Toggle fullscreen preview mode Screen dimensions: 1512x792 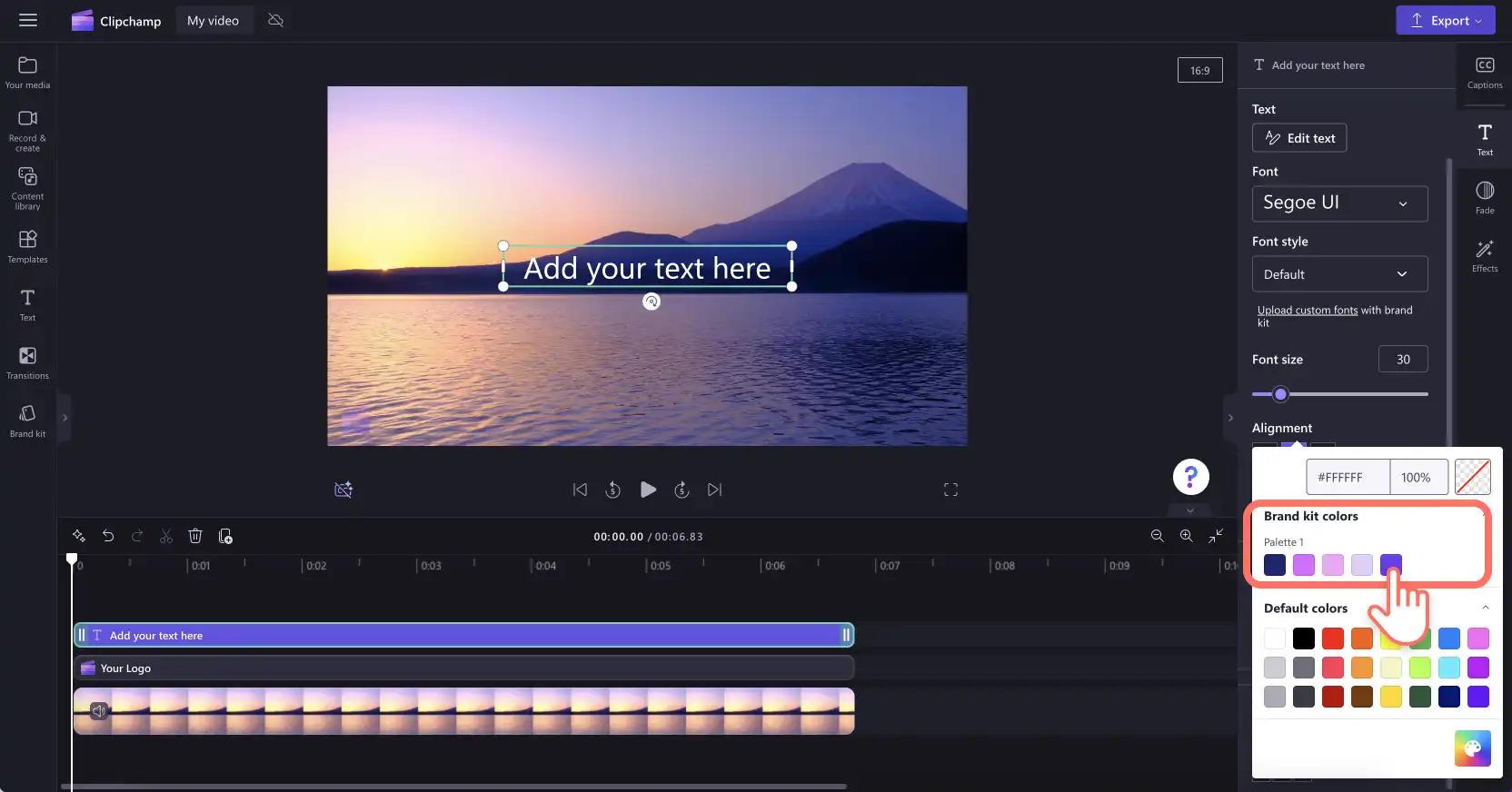coord(950,490)
